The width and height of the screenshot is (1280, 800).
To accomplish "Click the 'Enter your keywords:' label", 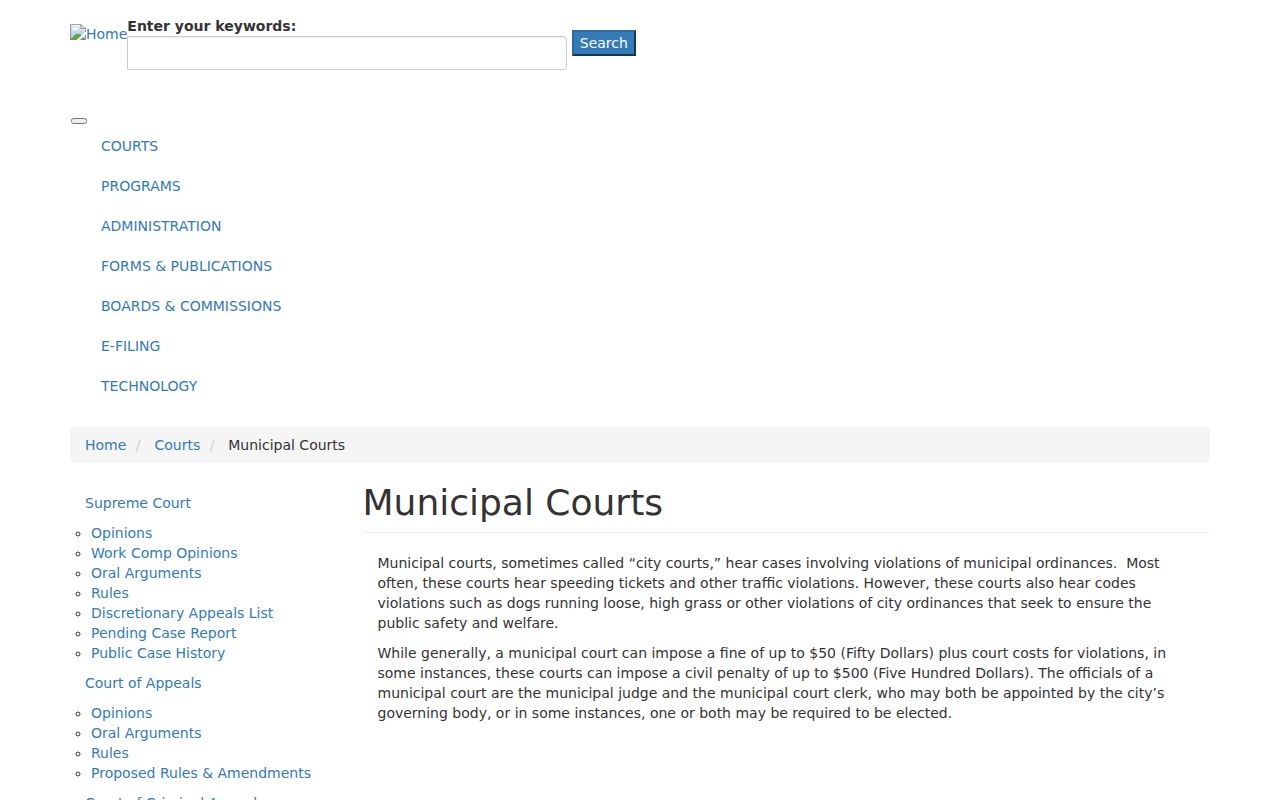I will [212, 26].
